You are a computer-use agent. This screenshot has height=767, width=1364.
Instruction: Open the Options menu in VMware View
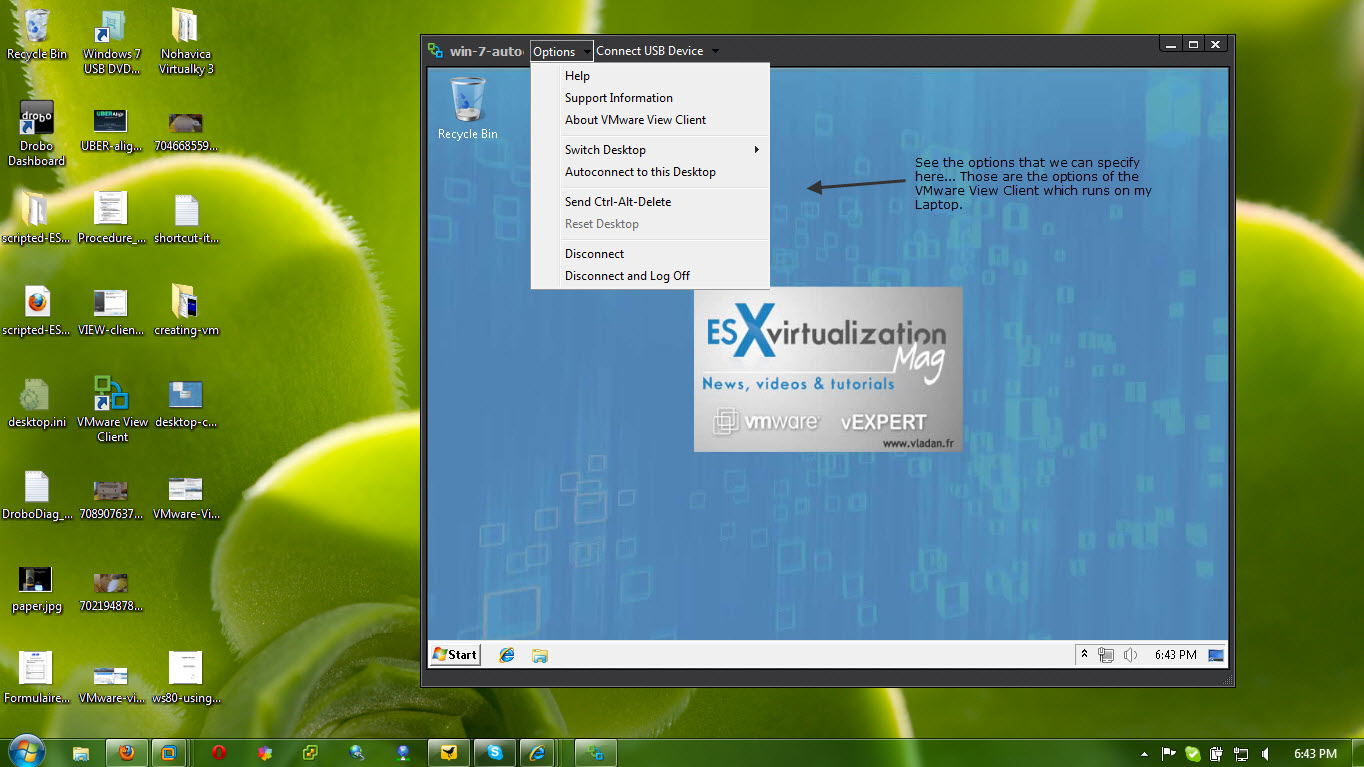(x=561, y=52)
